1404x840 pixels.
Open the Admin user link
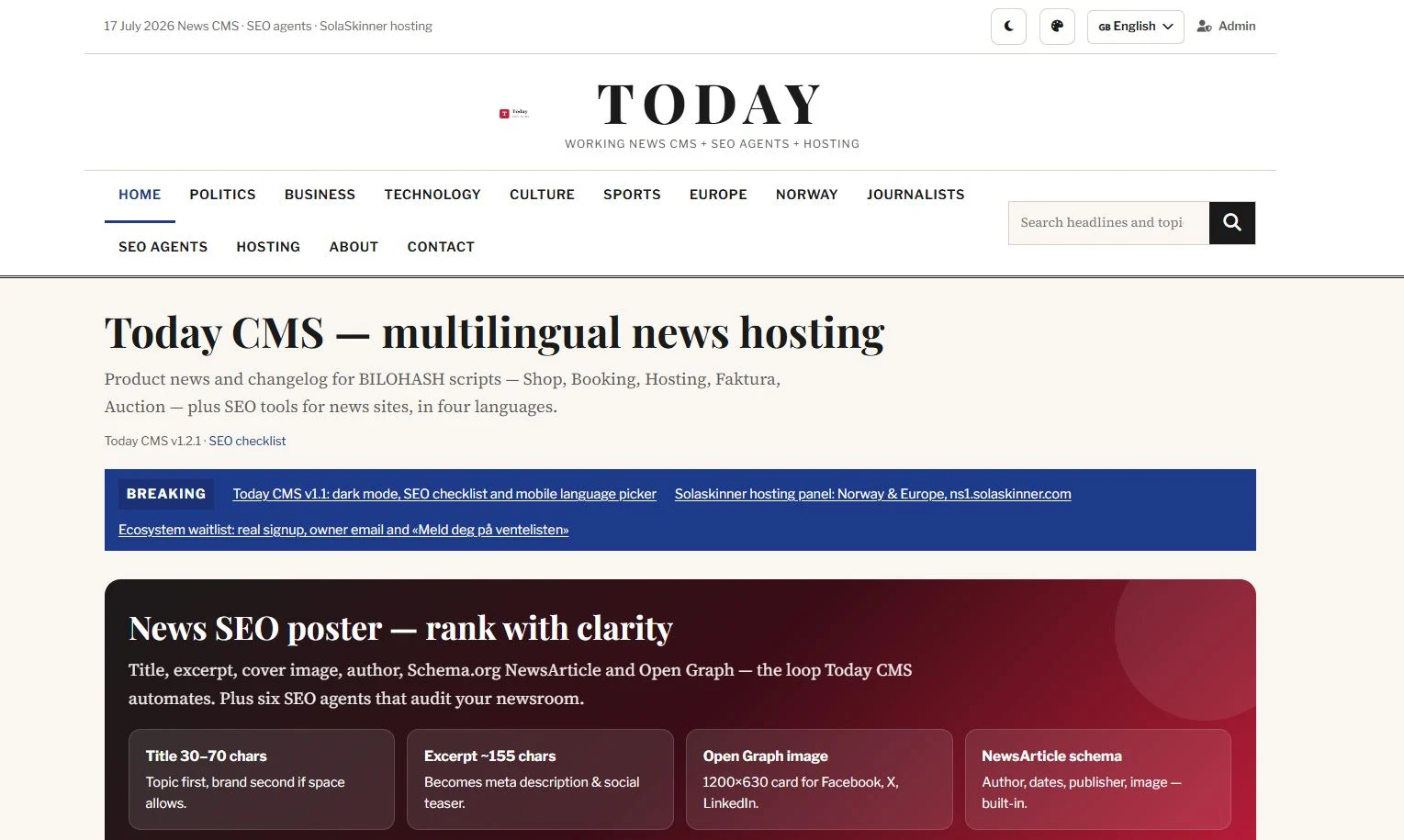[1226, 27]
